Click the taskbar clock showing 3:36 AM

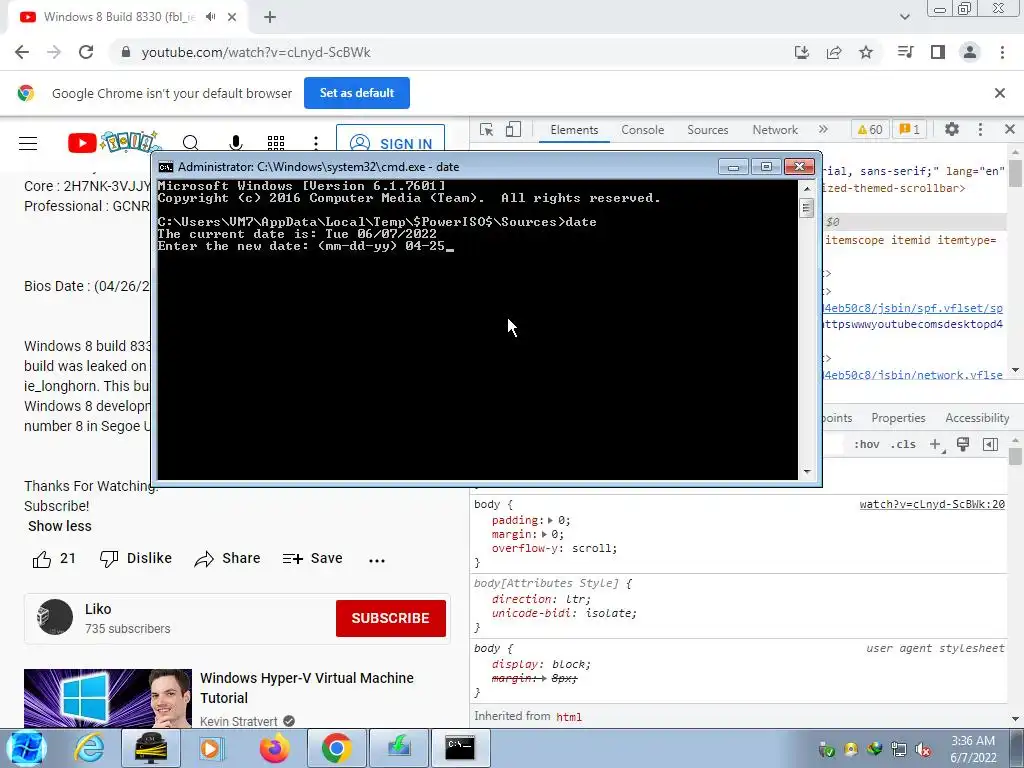click(973, 749)
